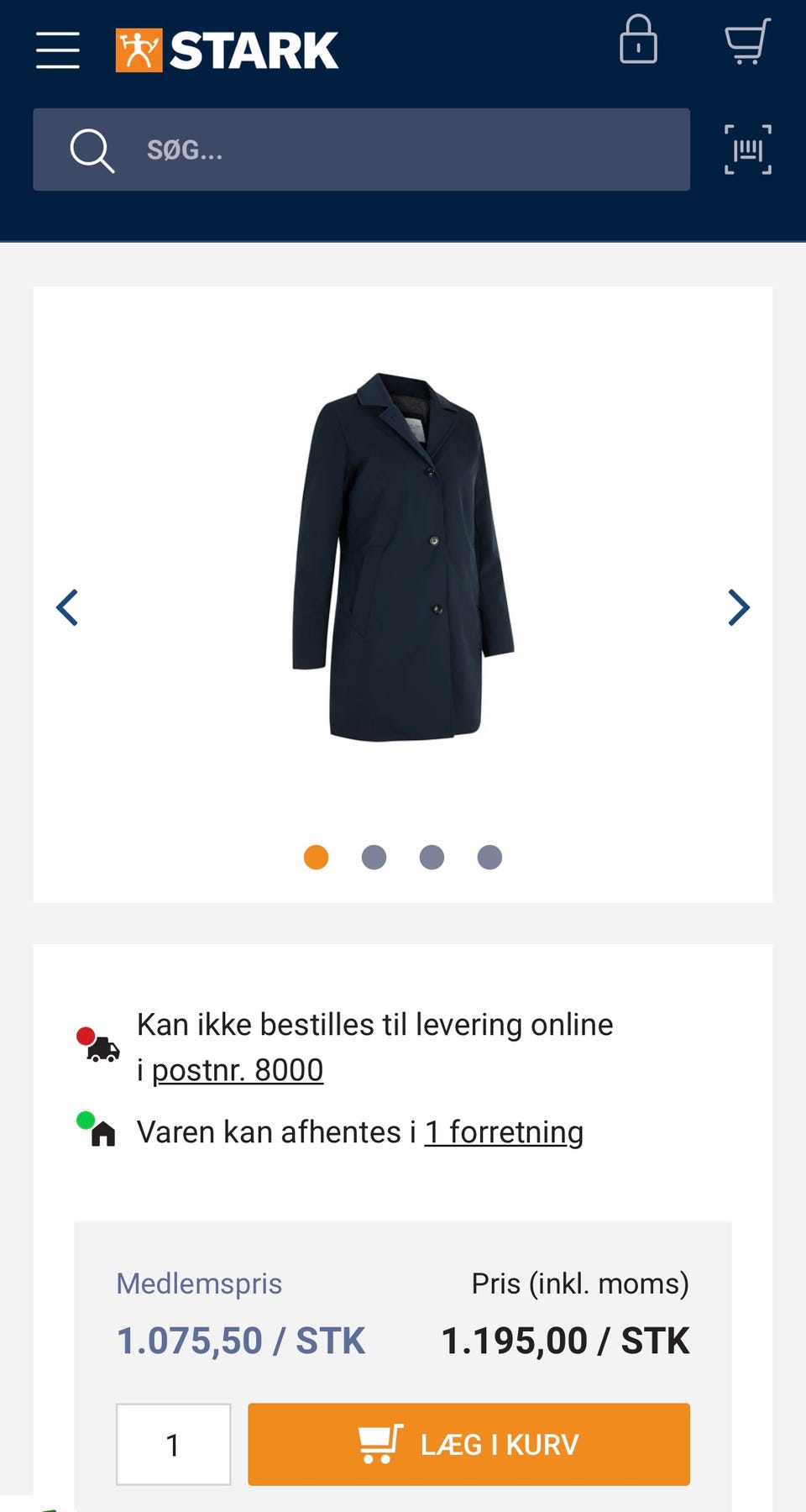
Task: Select the first orange carousel dot
Action: point(316,857)
